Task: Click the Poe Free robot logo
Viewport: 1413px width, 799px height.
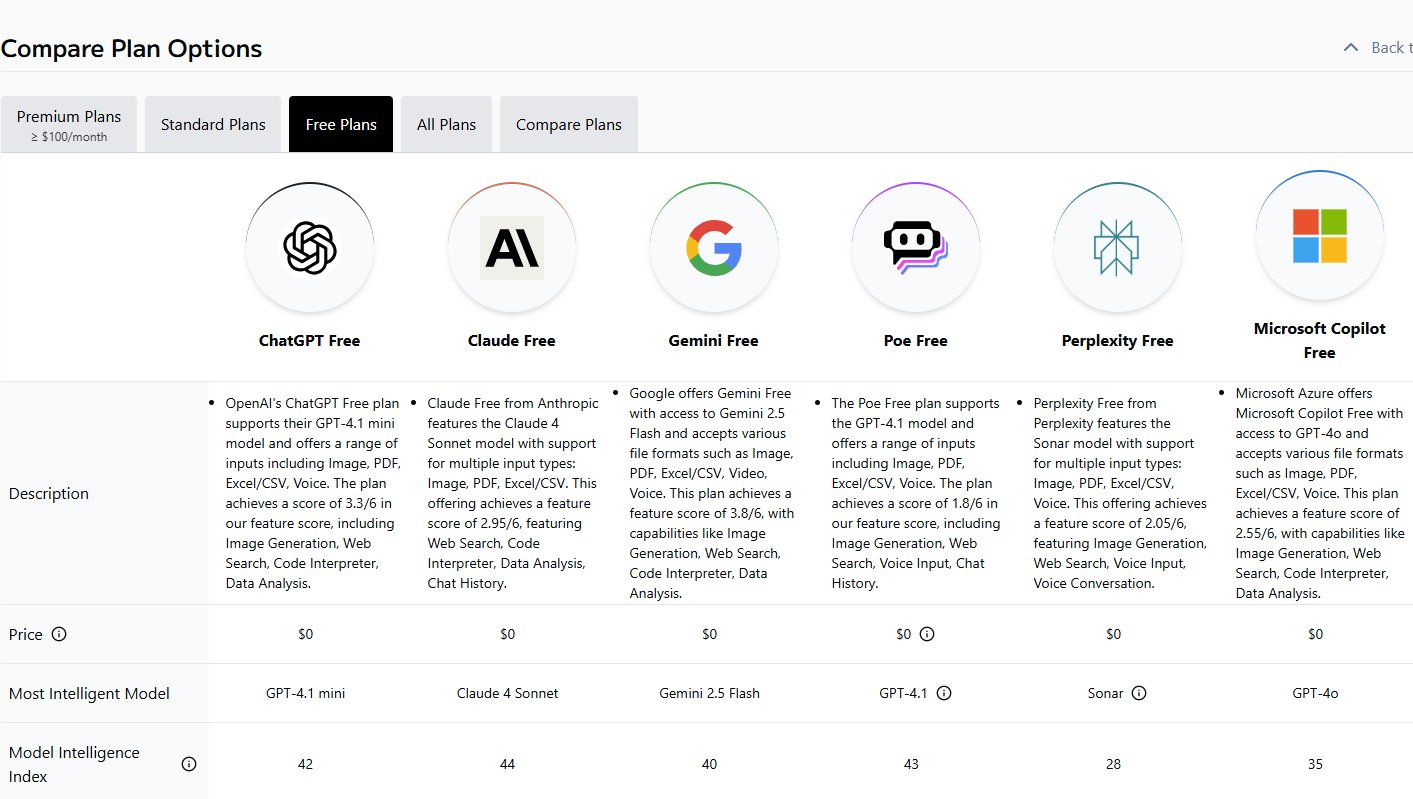Action: click(915, 247)
